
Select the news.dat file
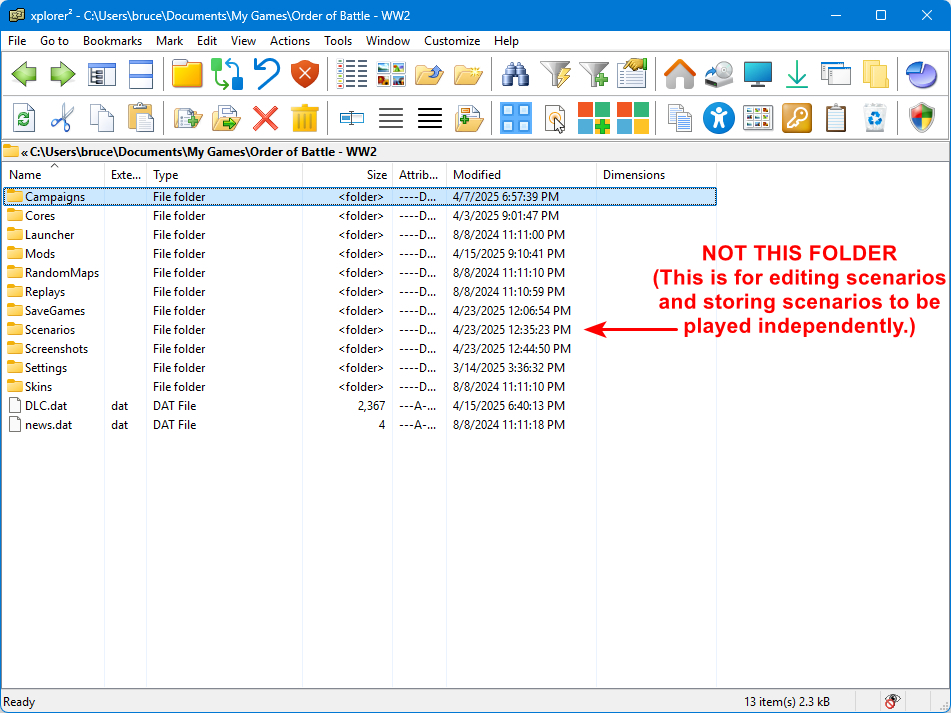(x=360, y=424)
